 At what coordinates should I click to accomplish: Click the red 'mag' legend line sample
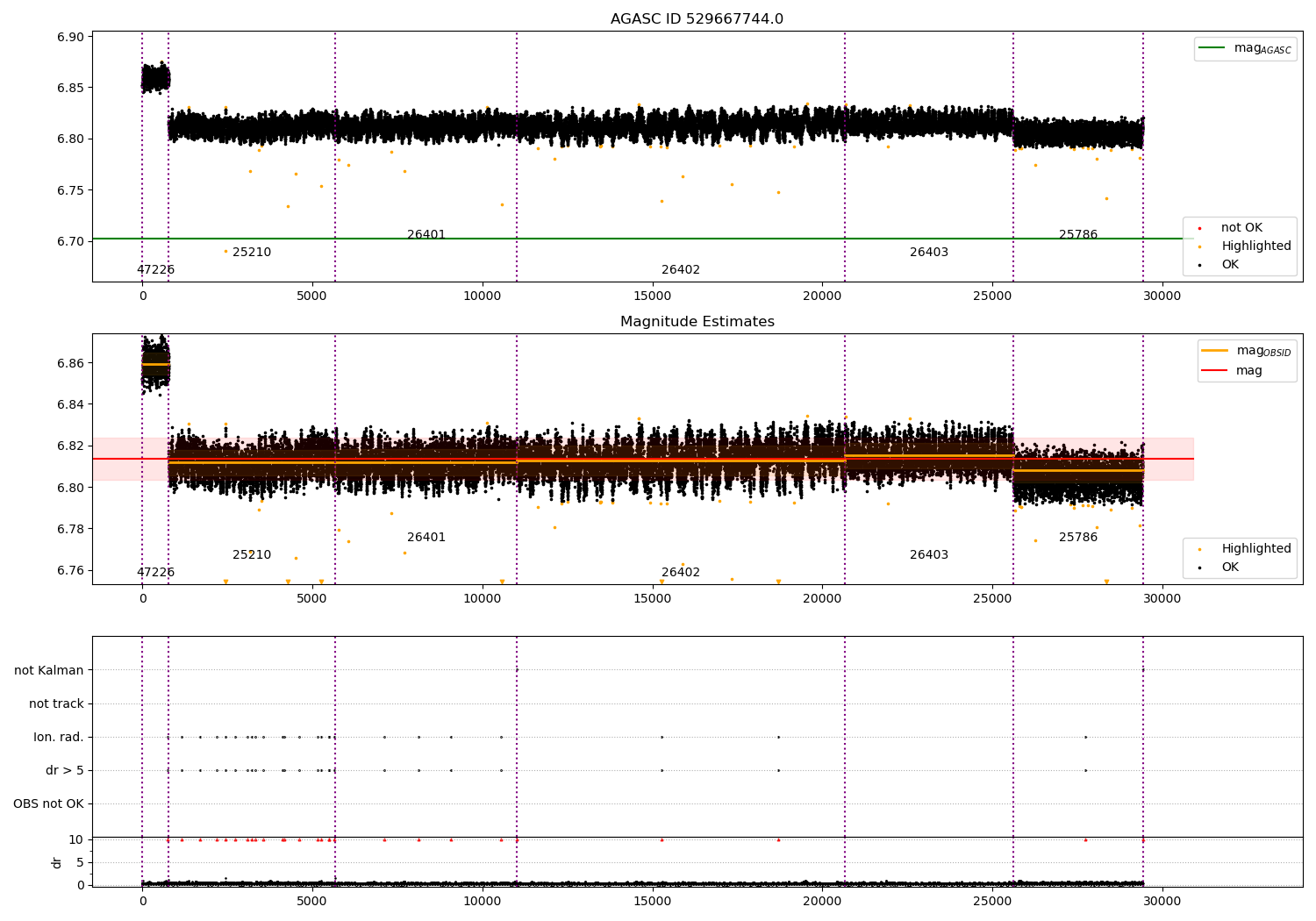tap(1214, 371)
